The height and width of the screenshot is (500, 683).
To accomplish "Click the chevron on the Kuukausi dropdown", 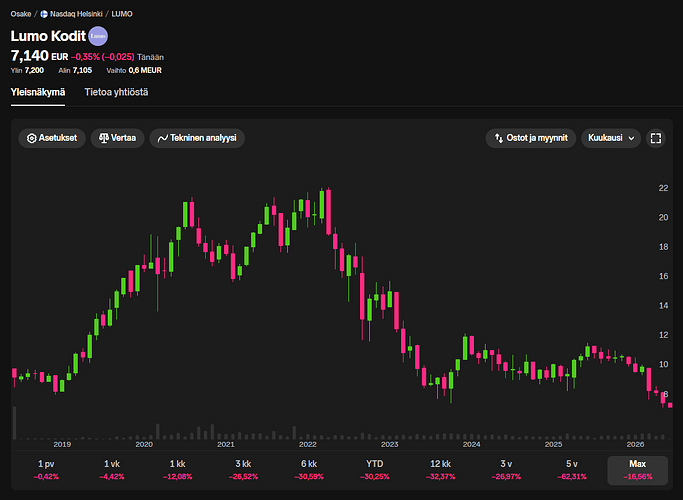I will click(x=631, y=139).
